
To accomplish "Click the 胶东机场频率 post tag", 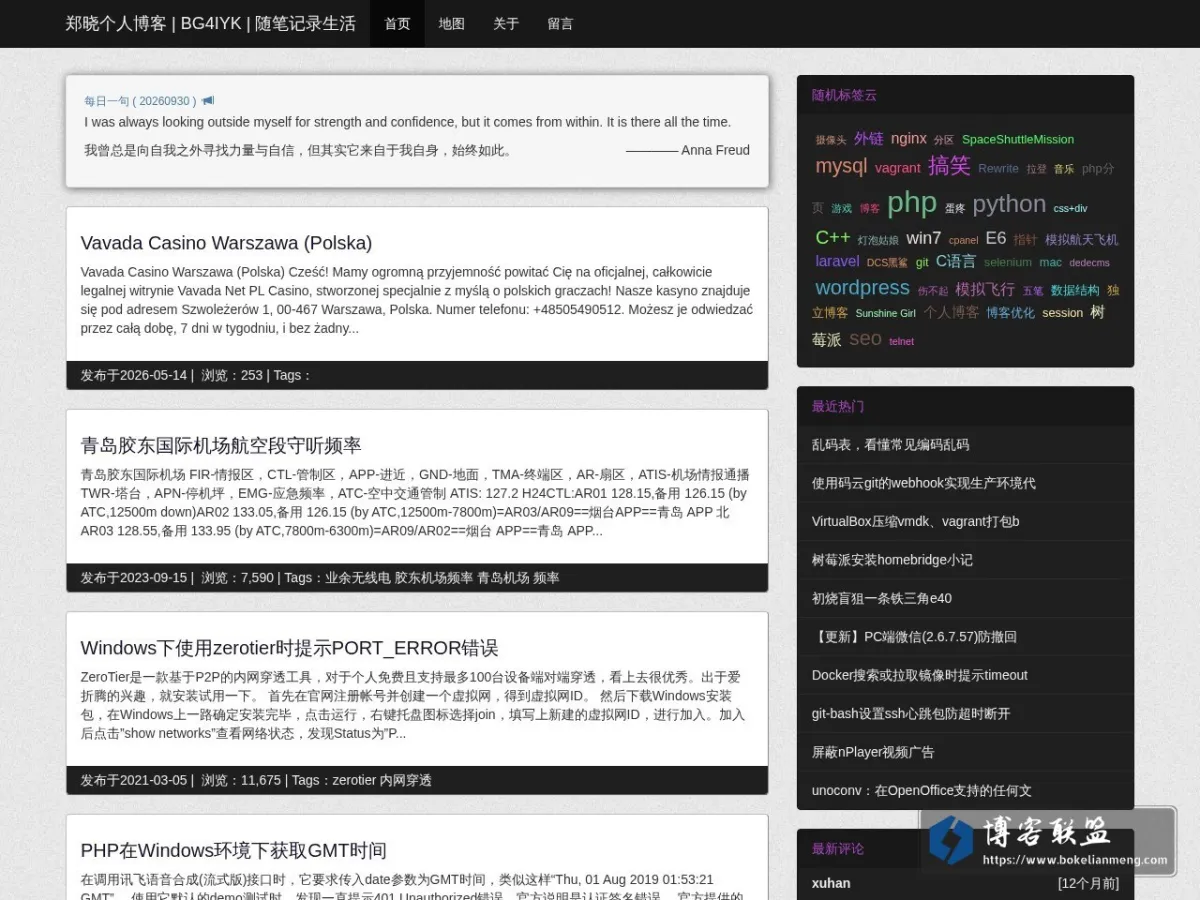I will (434, 578).
